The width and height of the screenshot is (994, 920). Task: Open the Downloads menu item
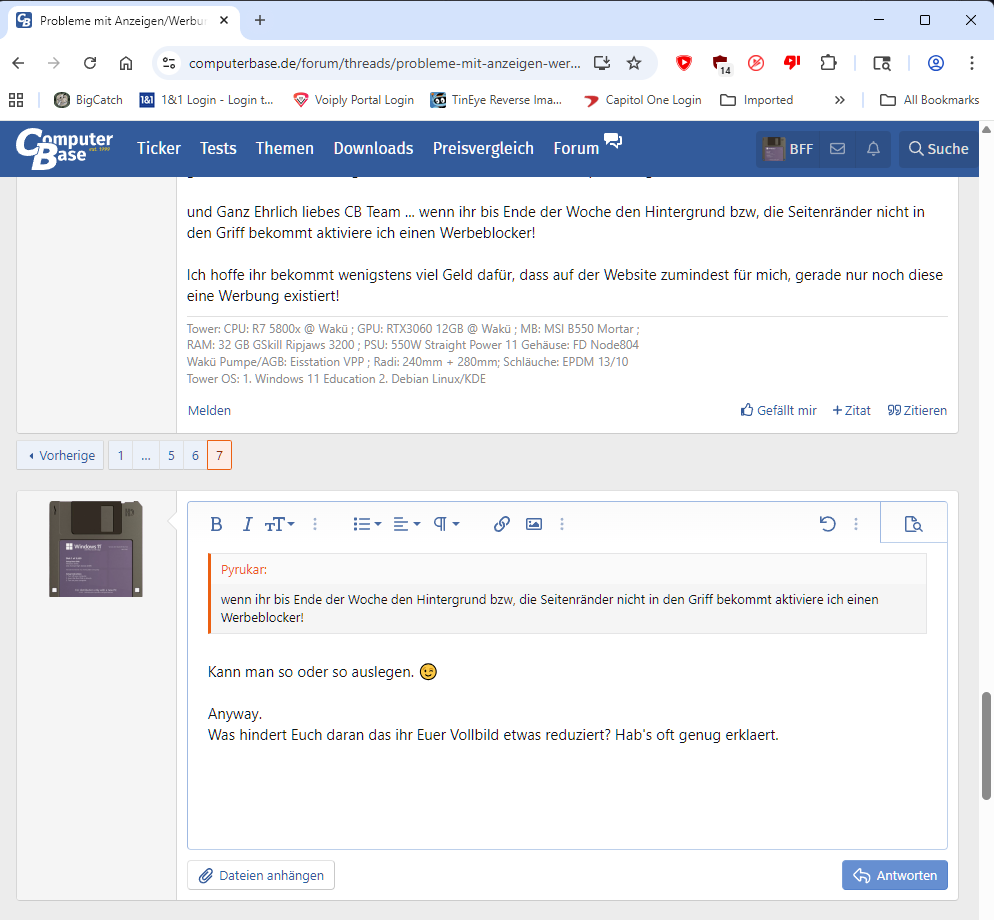point(373,148)
